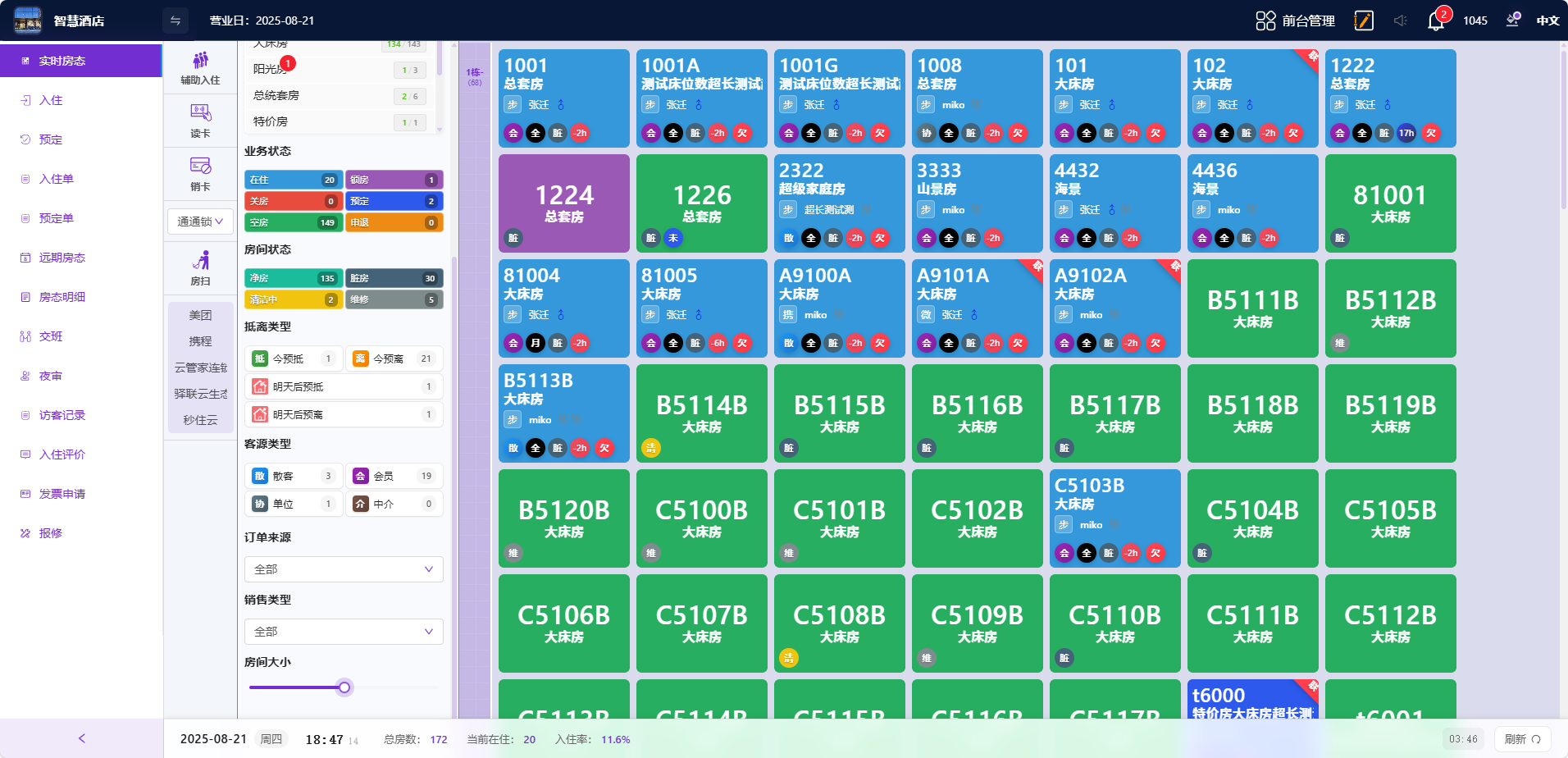Click the notepad edit icon in header
This screenshot has width=1568, height=758.
coord(1363,21)
